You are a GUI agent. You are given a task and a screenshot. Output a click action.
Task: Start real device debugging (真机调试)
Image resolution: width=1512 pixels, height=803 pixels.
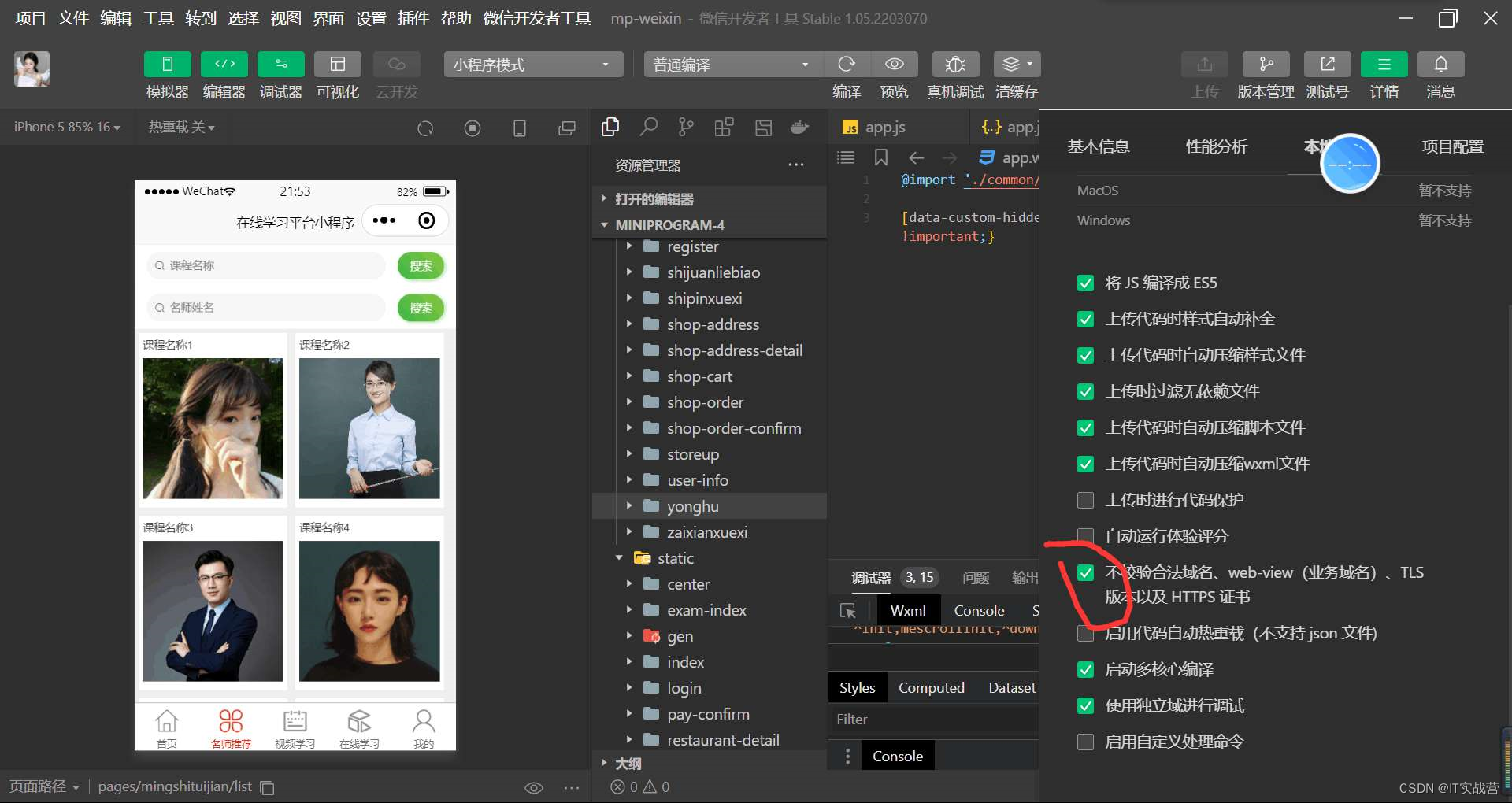coord(955,65)
